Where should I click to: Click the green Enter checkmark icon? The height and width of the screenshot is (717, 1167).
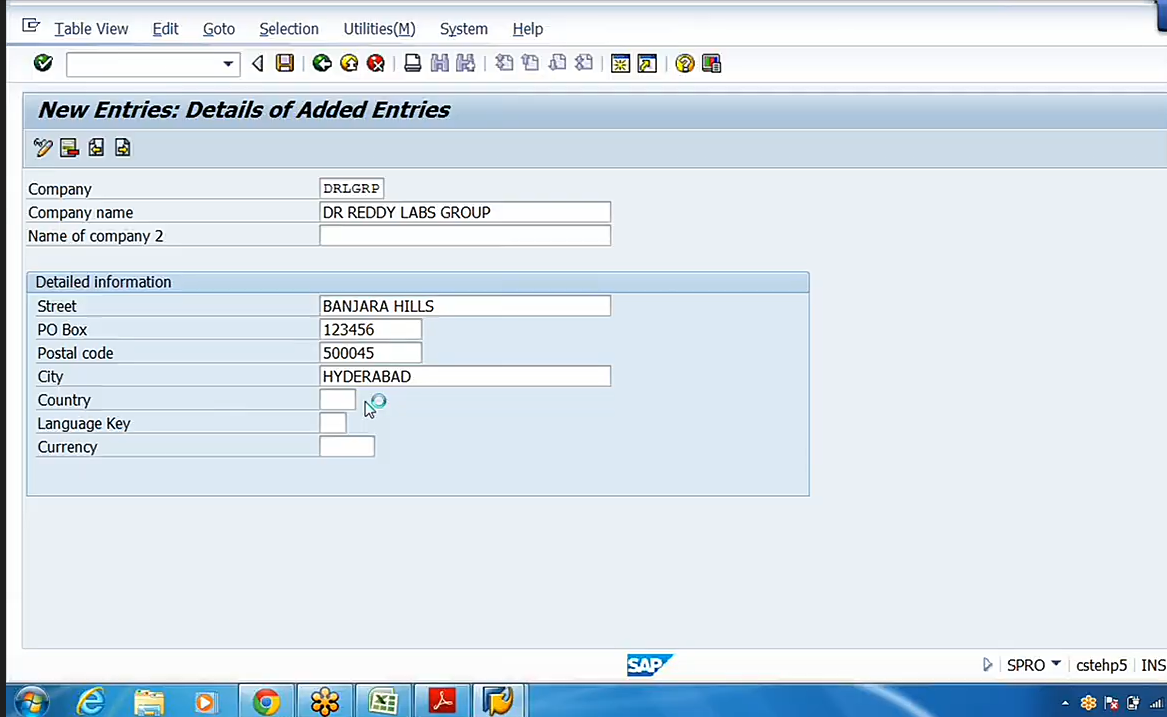[43, 63]
